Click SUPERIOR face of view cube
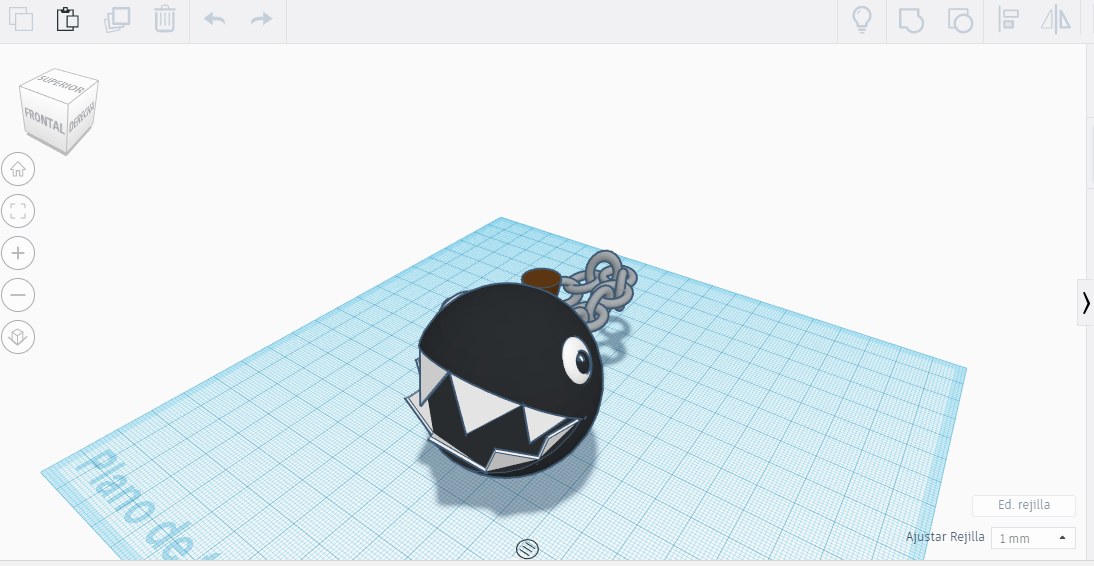 pos(60,82)
